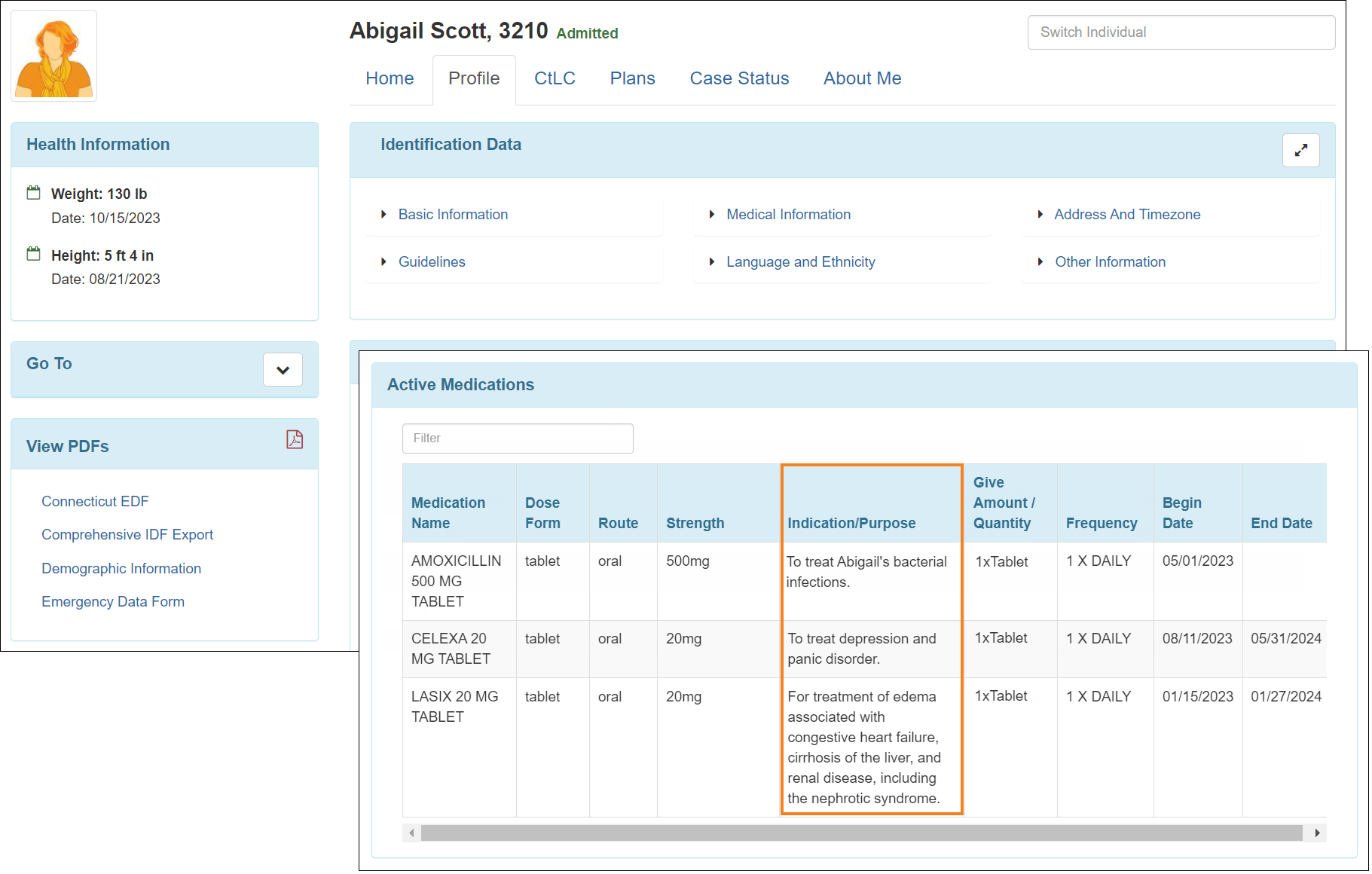
Task: Expand the Other Information section
Action: (x=1110, y=262)
